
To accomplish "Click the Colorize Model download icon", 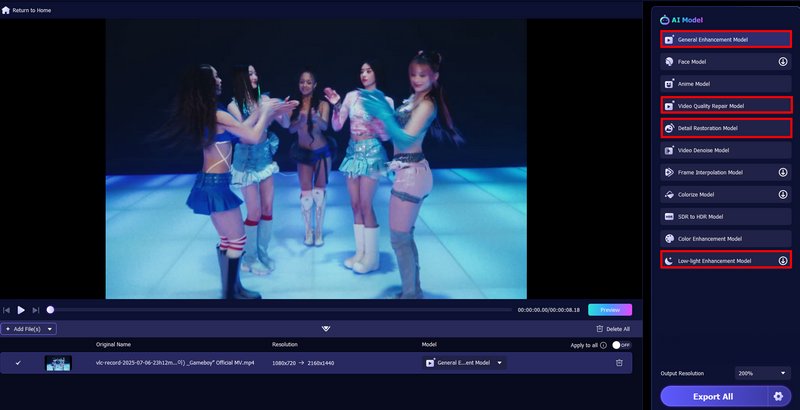I will [783, 194].
